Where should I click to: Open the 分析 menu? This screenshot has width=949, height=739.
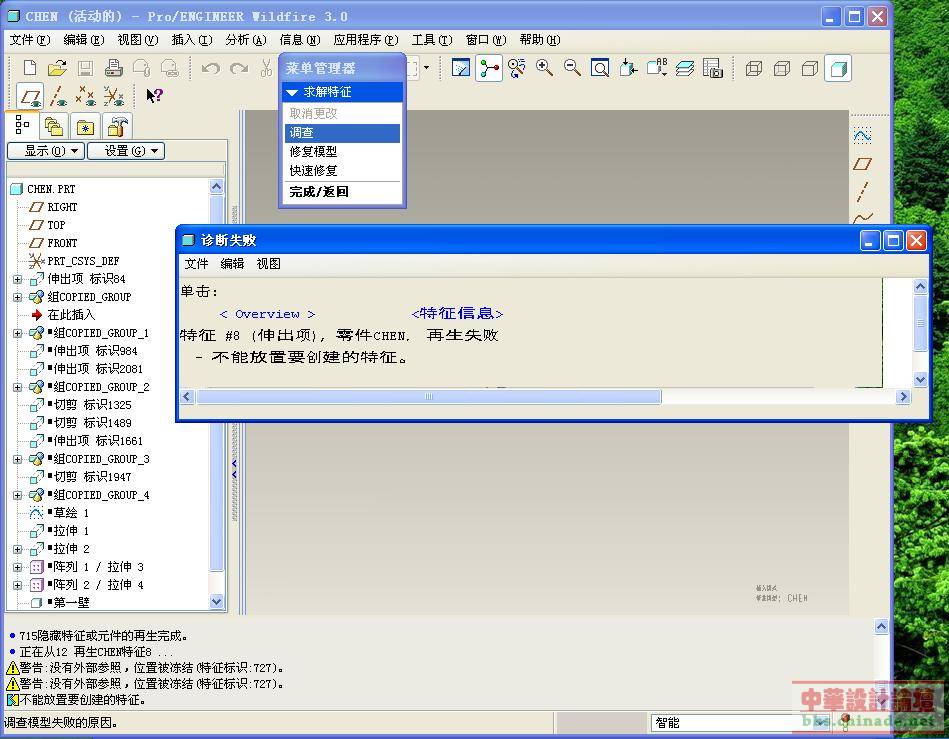pyautogui.click(x=246, y=40)
